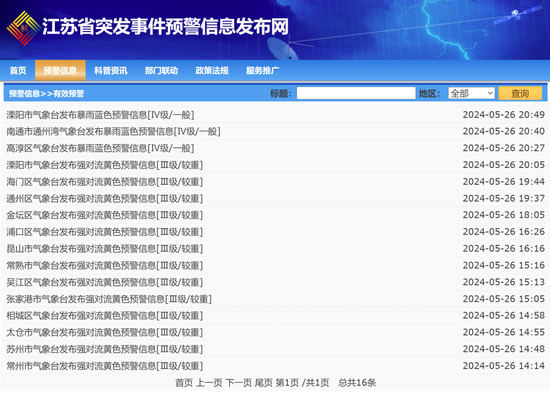Image resolution: width=550 pixels, height=394 pixels.
Task: Open 昆山市 强对流黄色预警 entry
Action: [105, 249]
